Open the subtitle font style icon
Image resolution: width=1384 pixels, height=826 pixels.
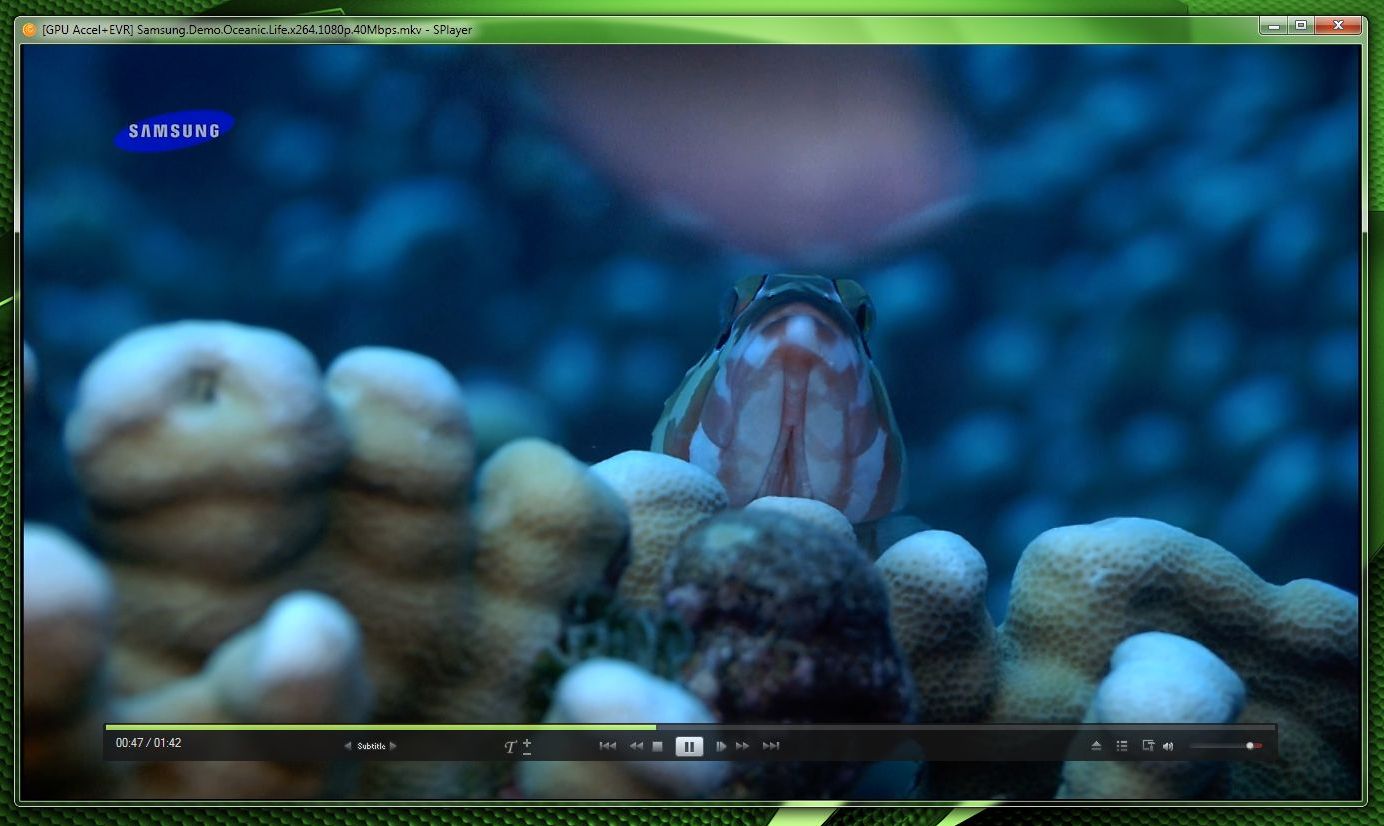(x=510, y=746)
